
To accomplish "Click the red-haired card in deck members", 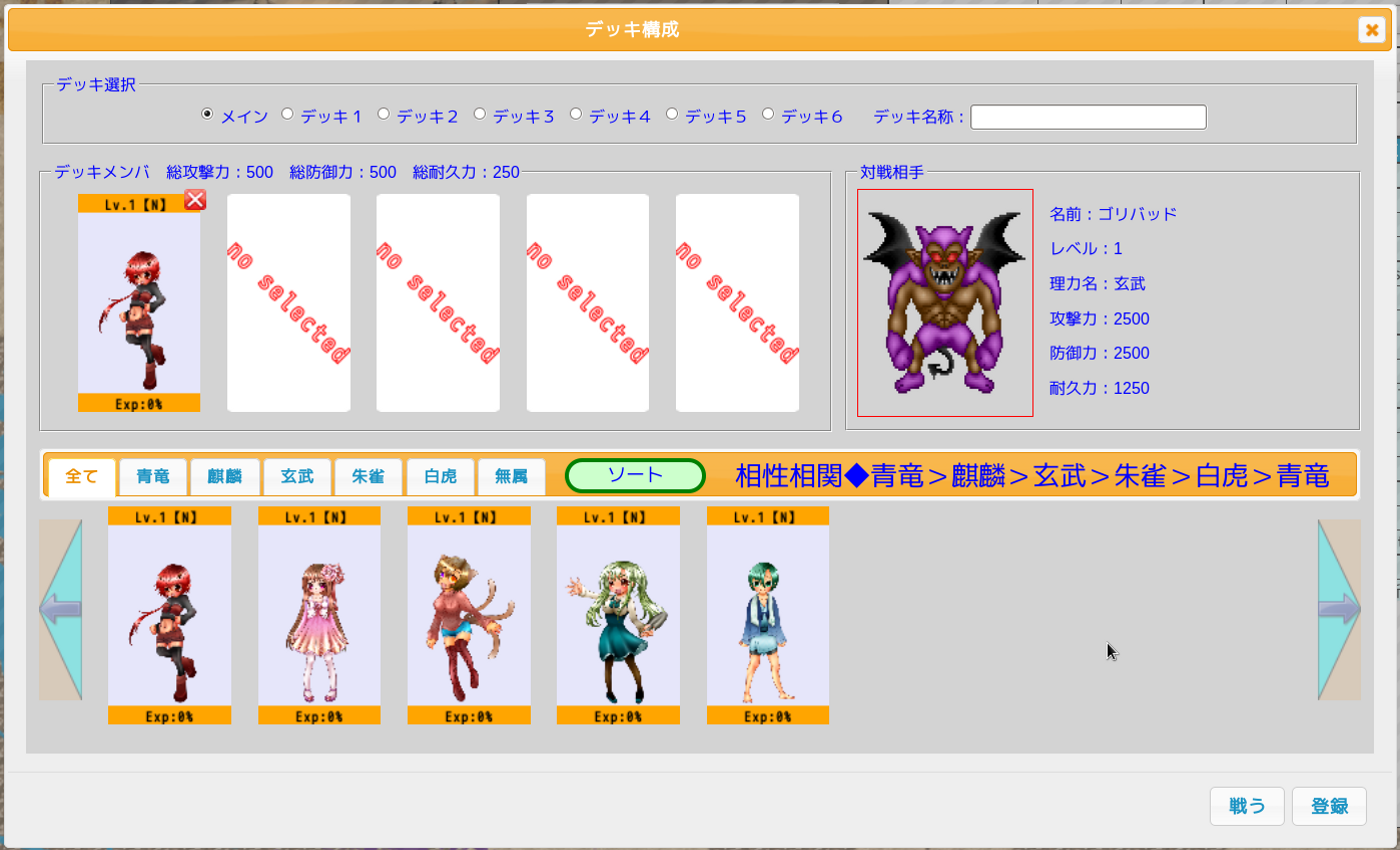I will [x=139, y=303].
